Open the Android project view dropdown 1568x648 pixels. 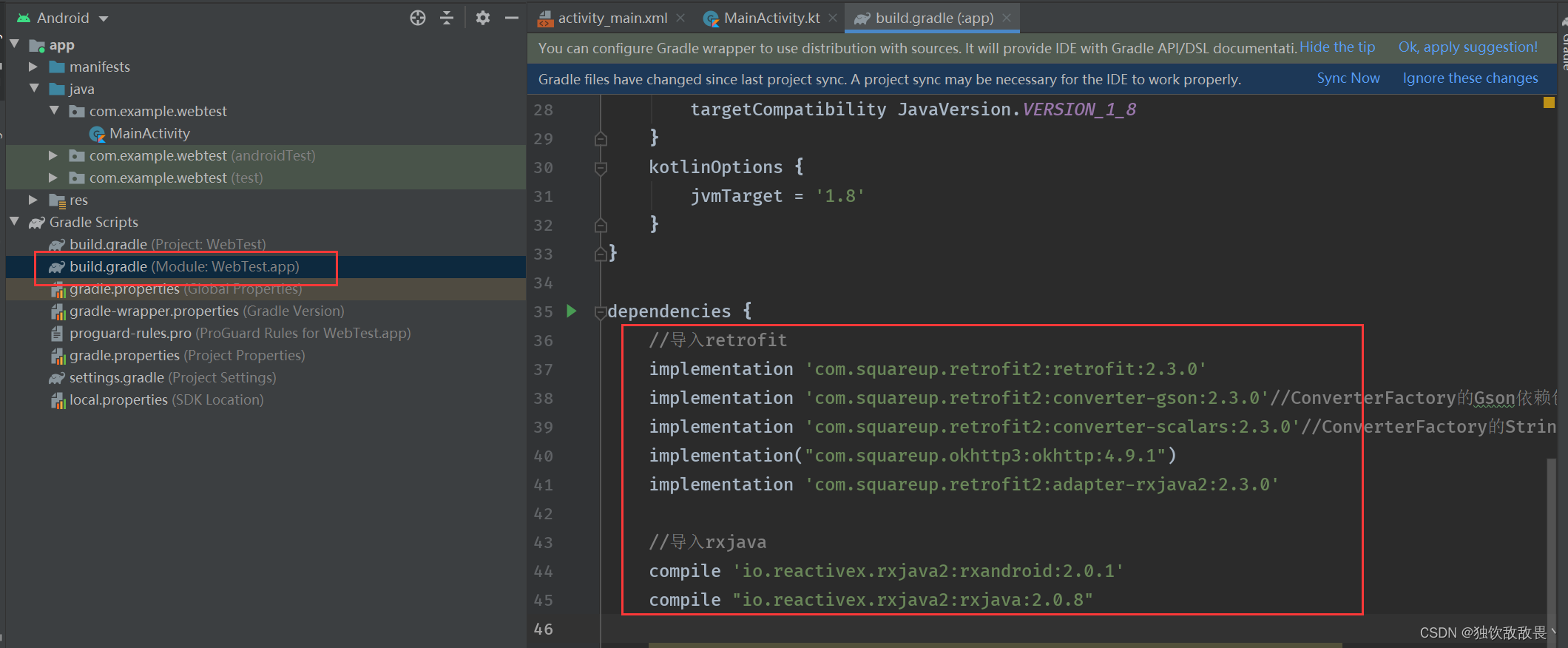point(64,18)
